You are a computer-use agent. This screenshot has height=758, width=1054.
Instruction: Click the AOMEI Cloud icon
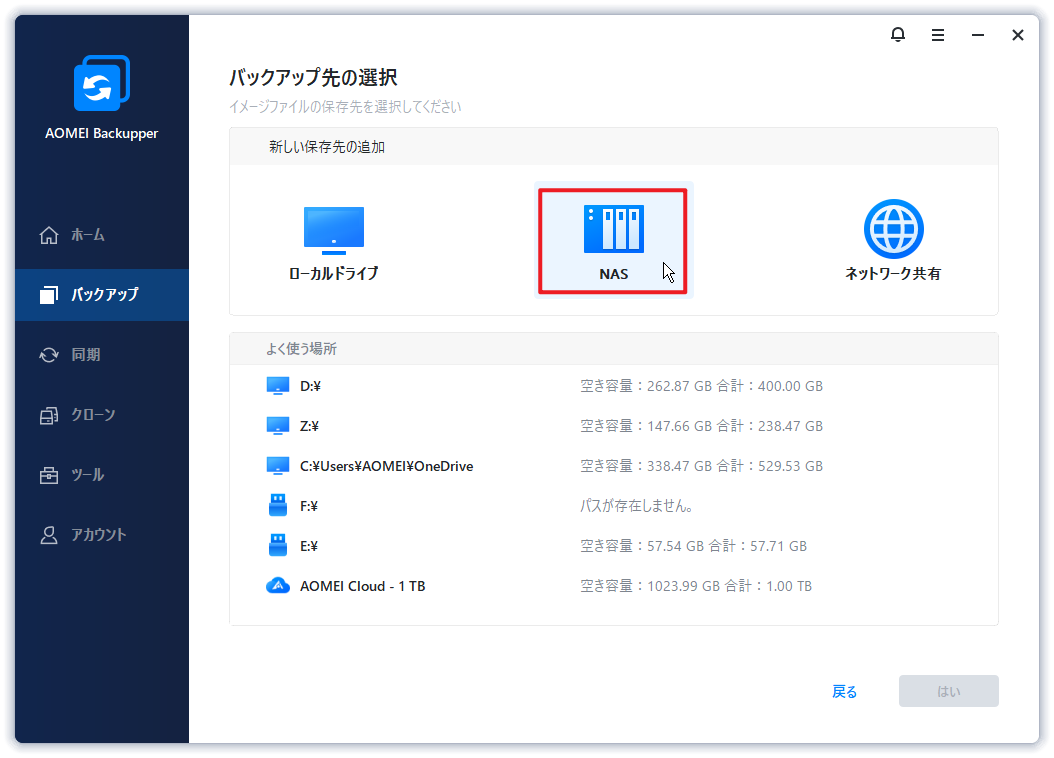point(278,586)
